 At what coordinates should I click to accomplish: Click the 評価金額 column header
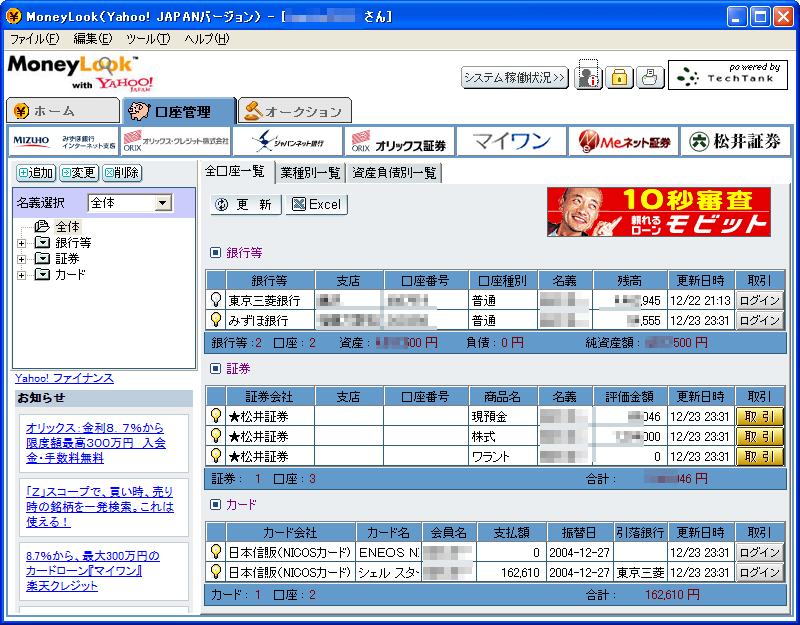[630, 396]
